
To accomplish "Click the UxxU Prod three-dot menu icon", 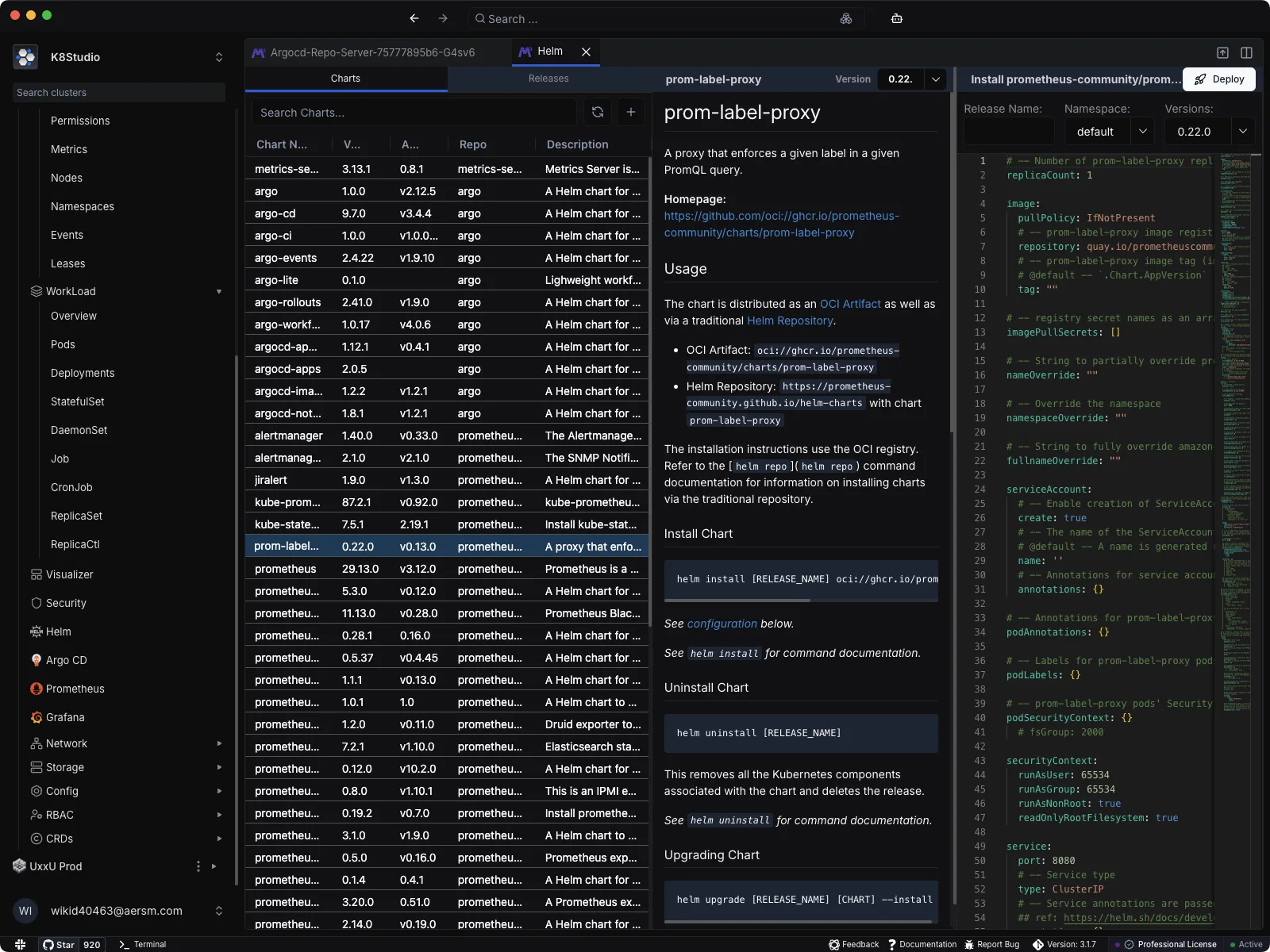I will (x=198, y=866).
